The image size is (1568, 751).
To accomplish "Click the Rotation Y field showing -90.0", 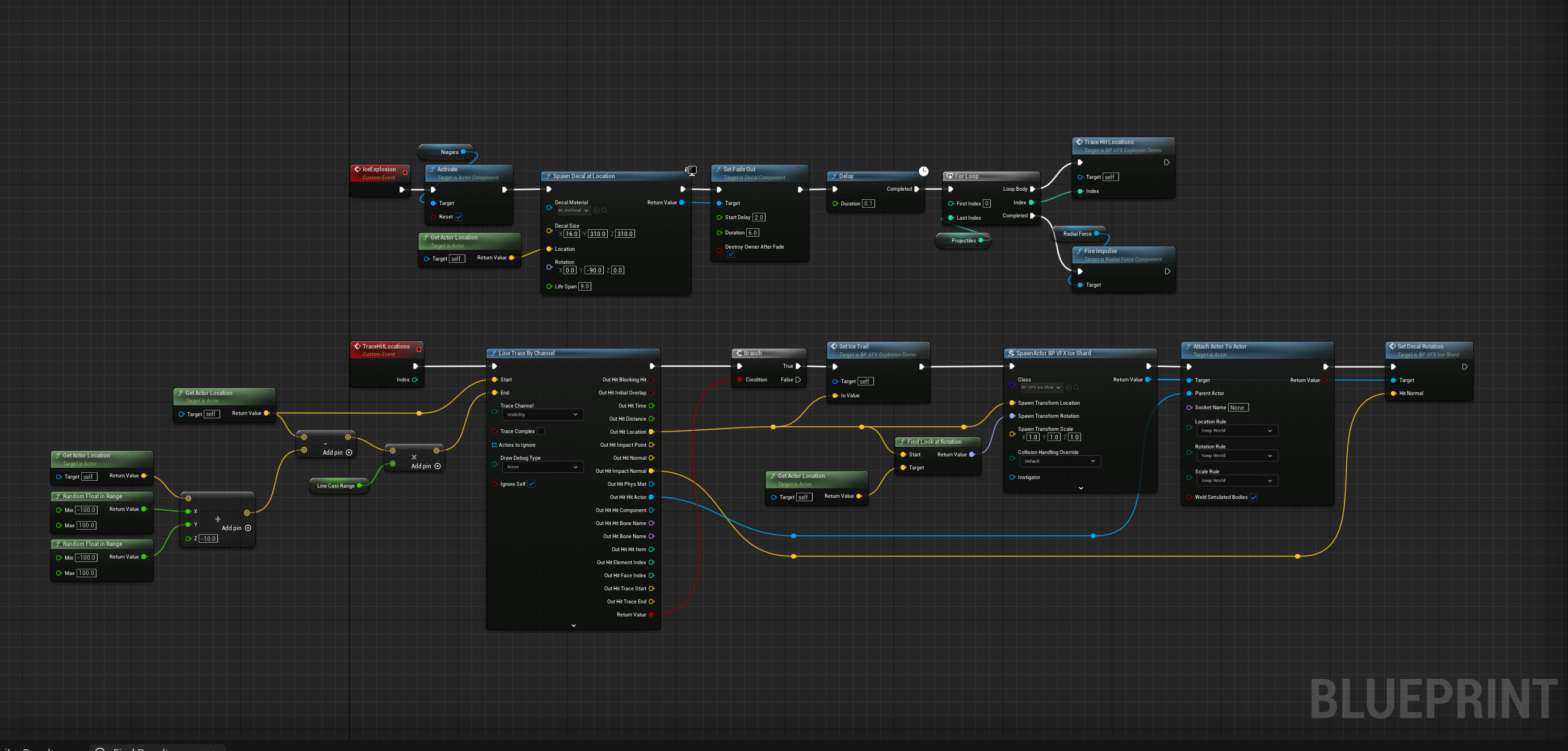I will [594, 270].
